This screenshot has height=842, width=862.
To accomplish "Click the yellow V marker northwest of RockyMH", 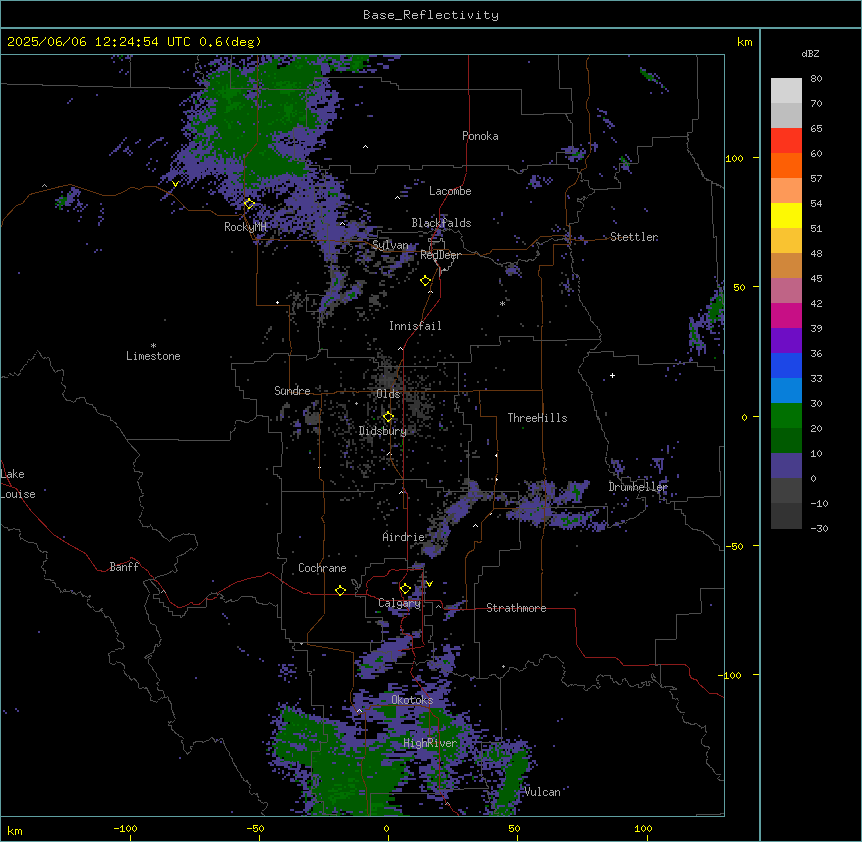I will point(175,184).
